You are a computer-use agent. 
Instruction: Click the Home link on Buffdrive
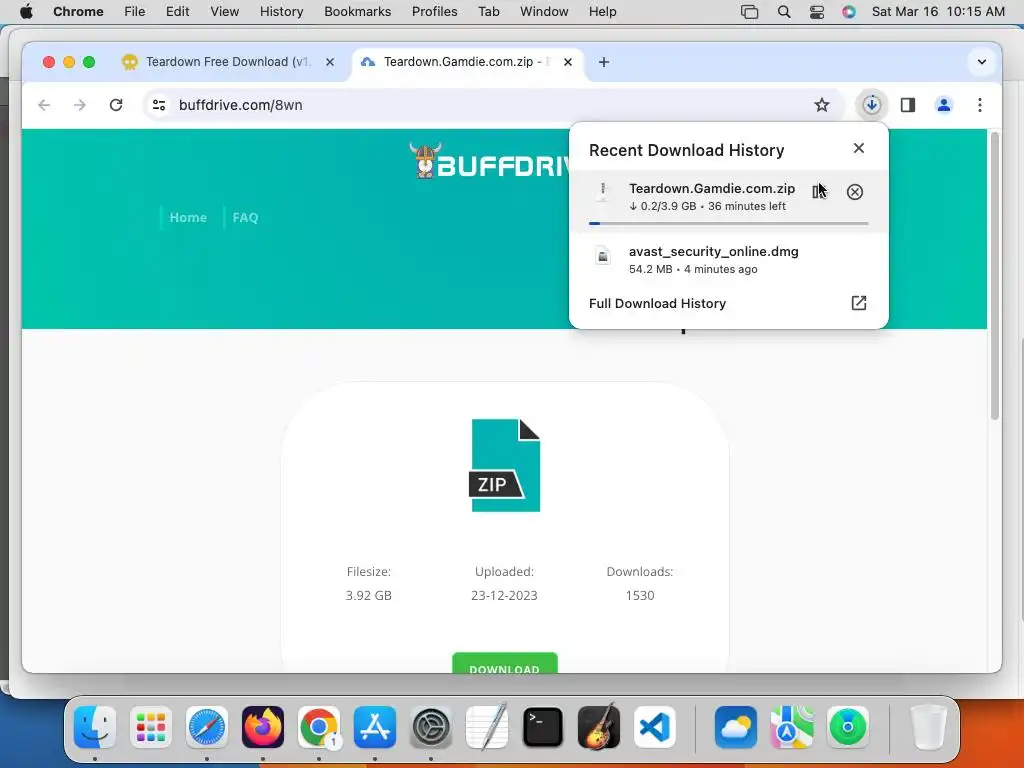(x=188, y=217)
